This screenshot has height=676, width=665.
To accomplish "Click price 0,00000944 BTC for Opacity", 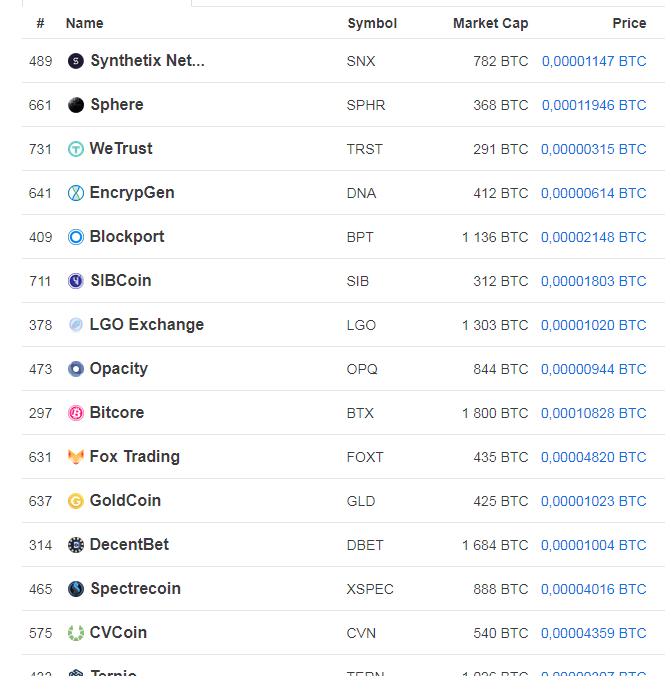I will click(x=594, y=369).
